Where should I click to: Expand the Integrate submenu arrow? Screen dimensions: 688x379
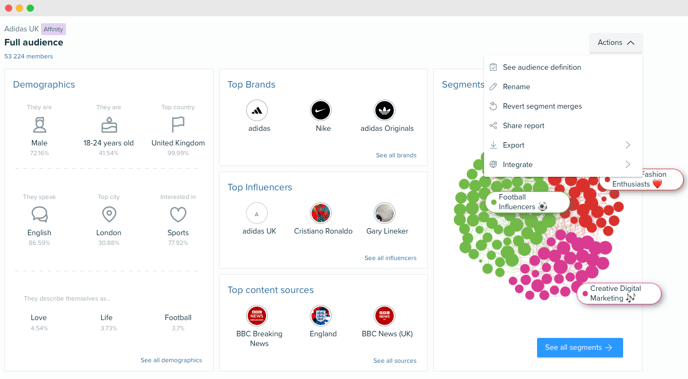coord(628,164)
